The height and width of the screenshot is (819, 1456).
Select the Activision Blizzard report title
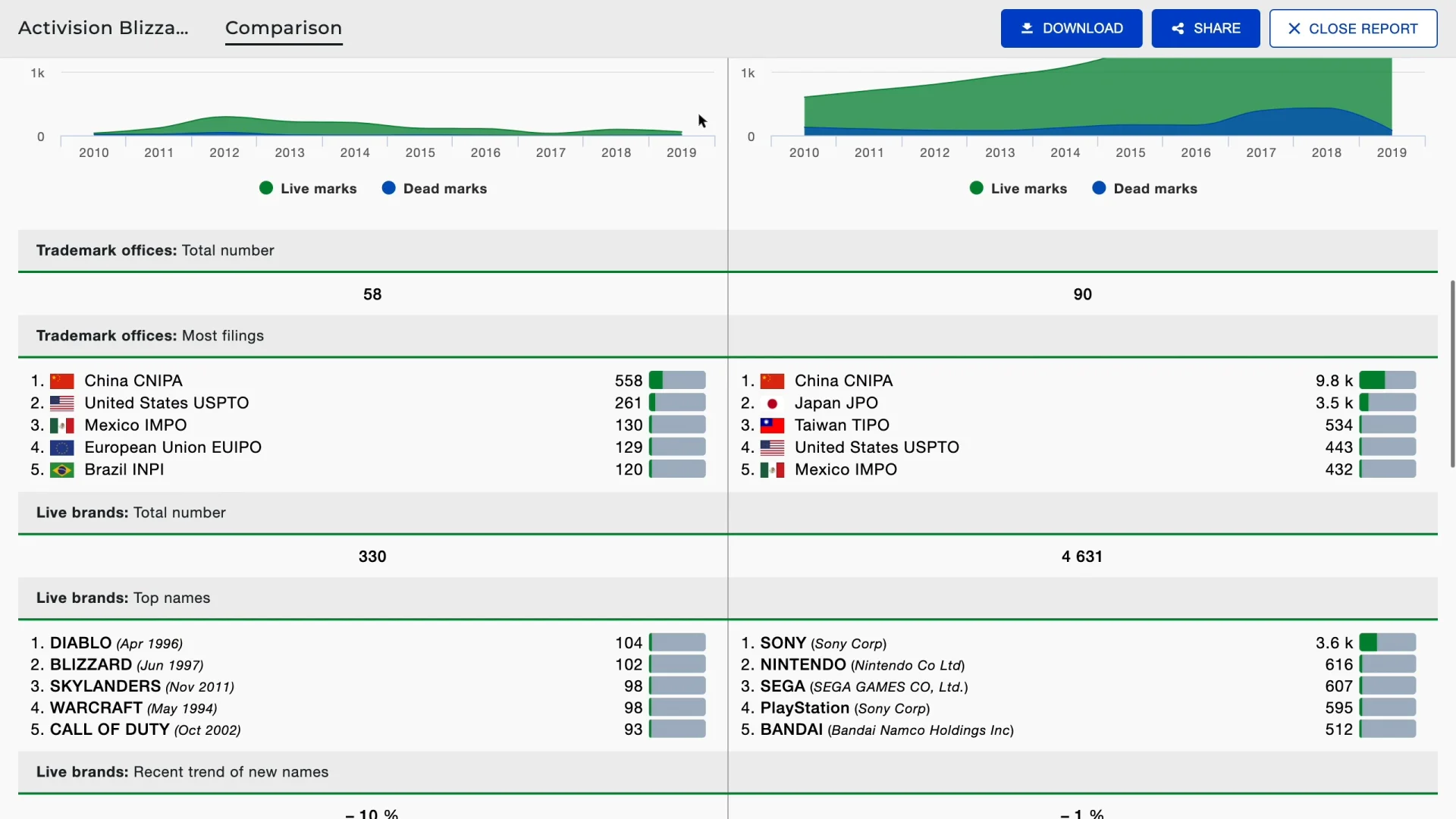coord(104,28)
